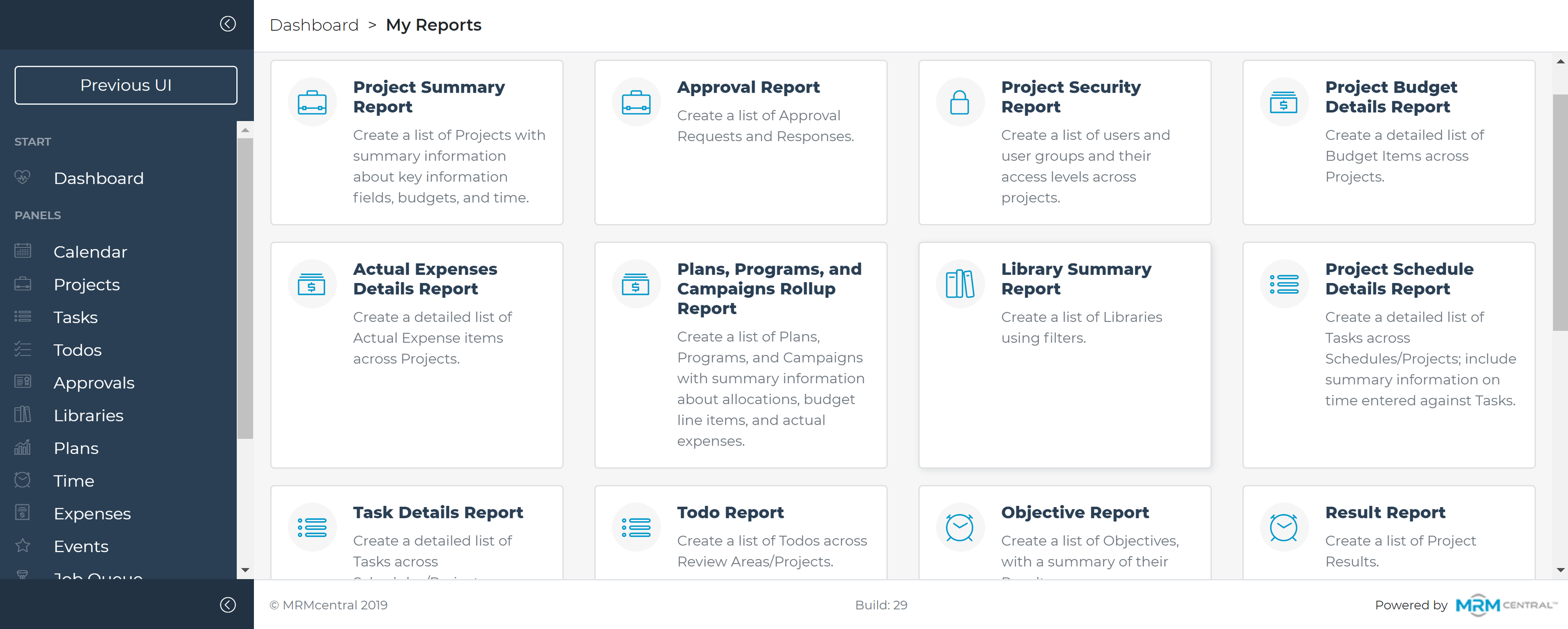The width and height of the screenshot is (1568, 629).
Task: Switch to Previous UI
Action: tap(126, 85)
